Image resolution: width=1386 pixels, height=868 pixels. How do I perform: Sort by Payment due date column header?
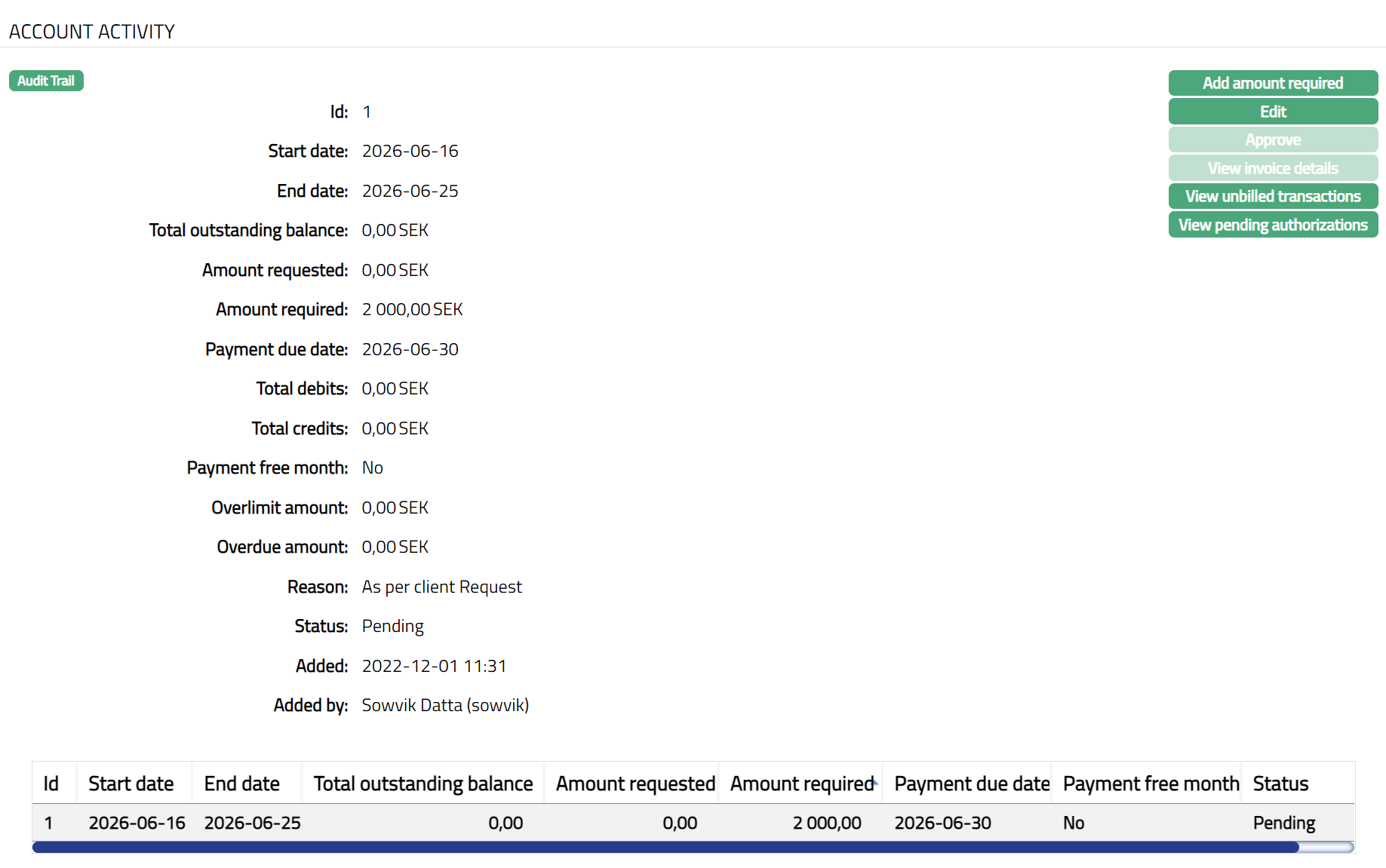tap(971, 784)
